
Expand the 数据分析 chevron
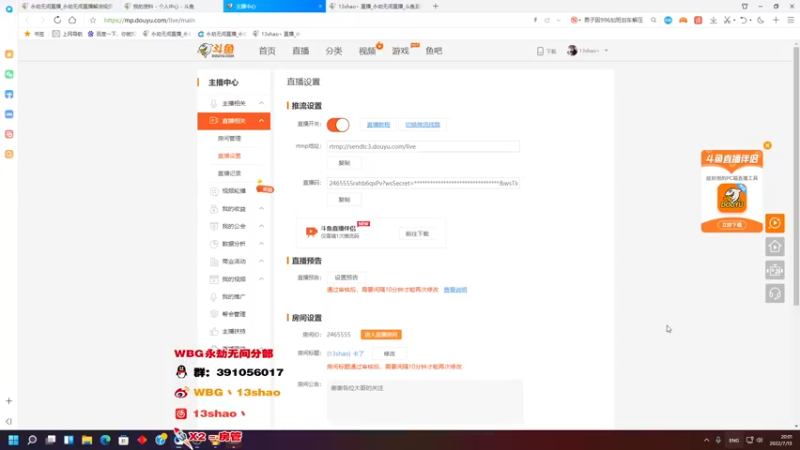(x=261, y=243)
